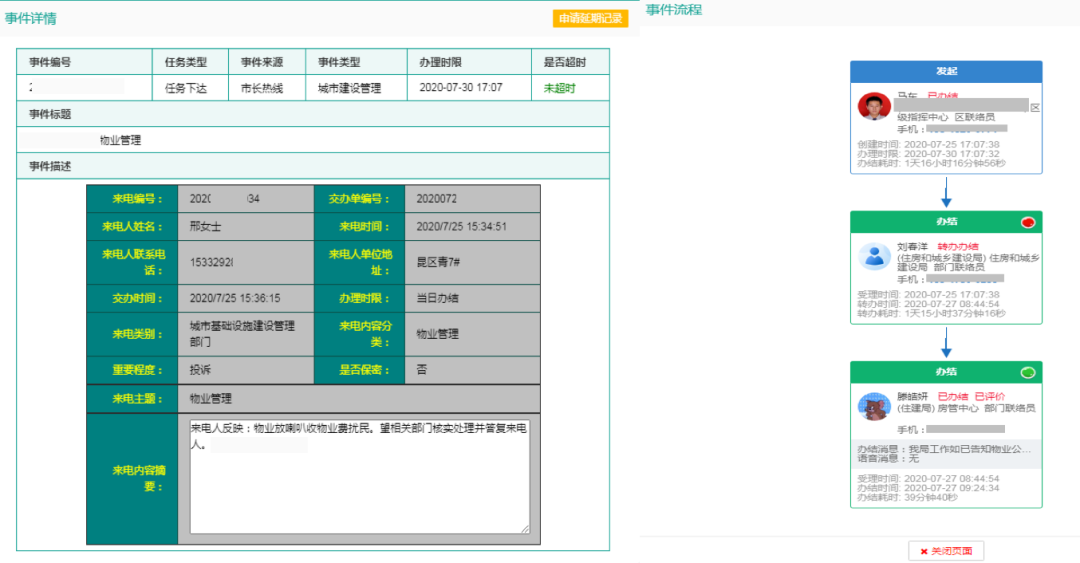
Task: Click the 办理时限 column header
Action: 469,62
